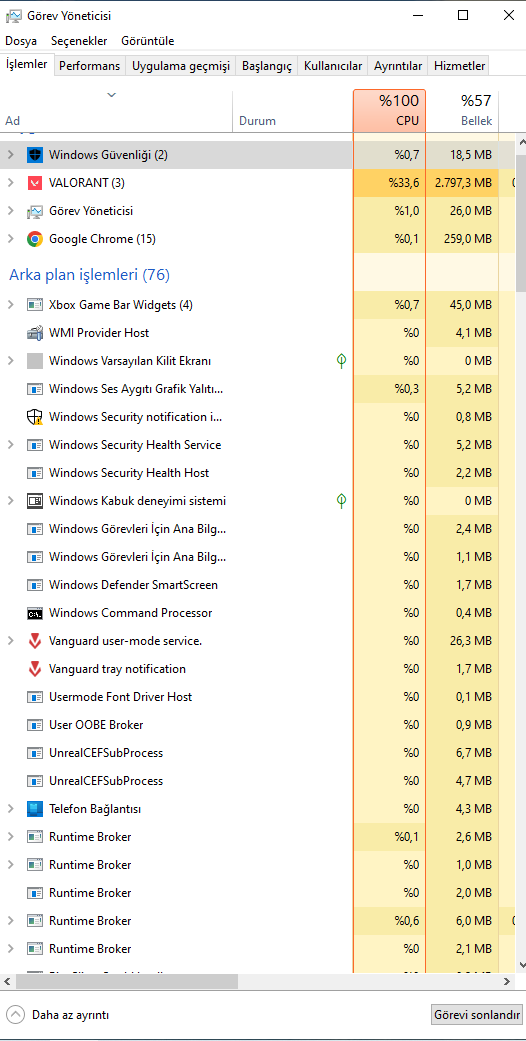The image size is (526, 1041).
Task: Switch to the Ayrıntılar tab
Action: pos(398,66)
